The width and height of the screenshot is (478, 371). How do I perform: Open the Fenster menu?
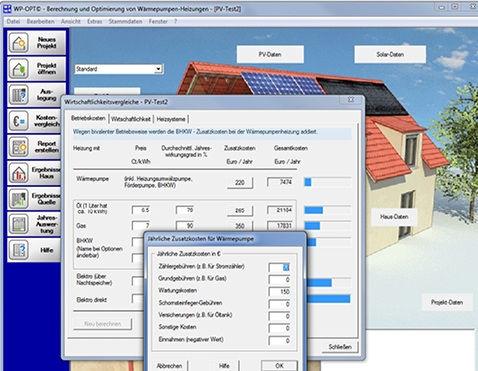158,21
